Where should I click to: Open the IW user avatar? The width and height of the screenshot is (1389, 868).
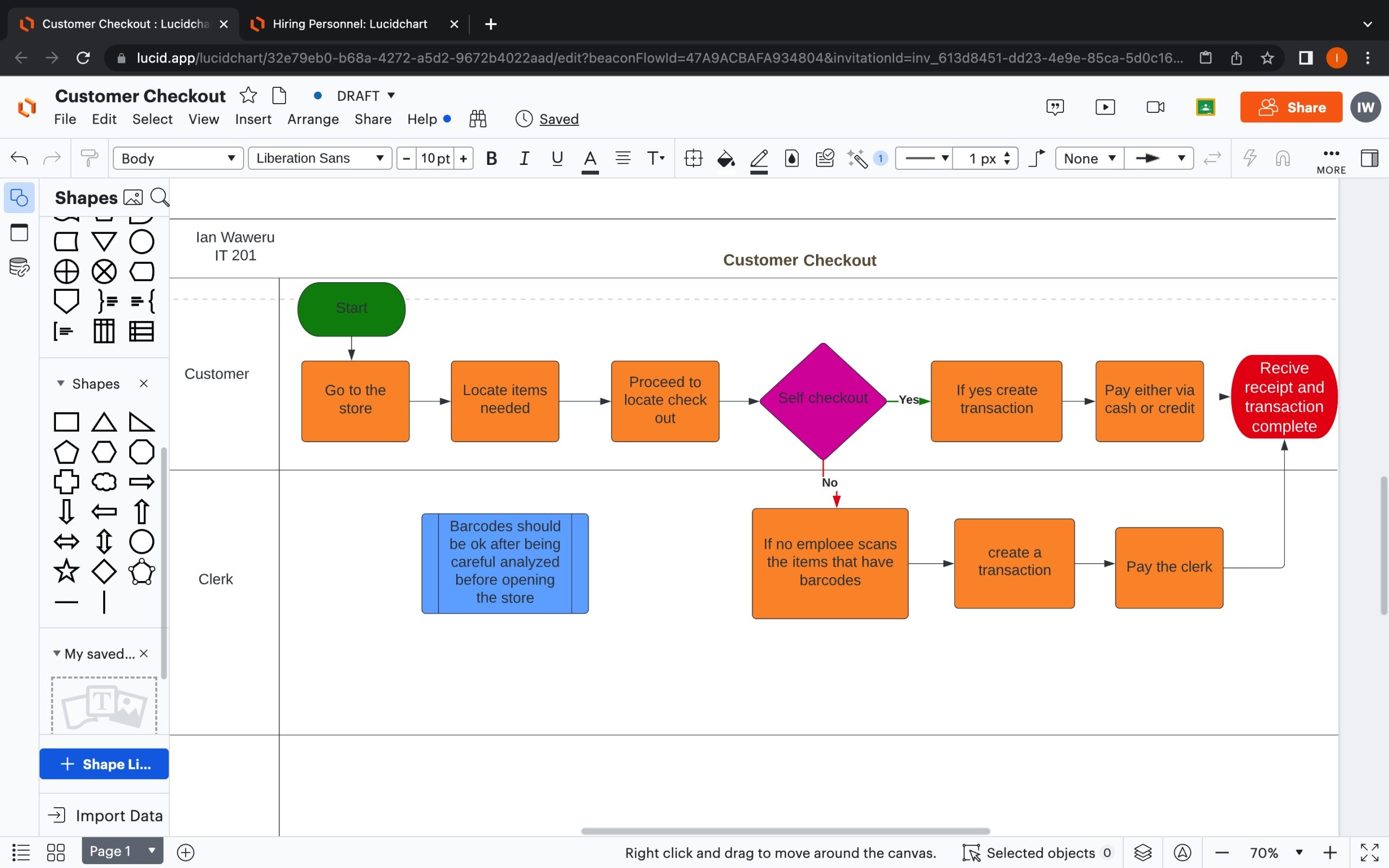[x=1366, y=107]
